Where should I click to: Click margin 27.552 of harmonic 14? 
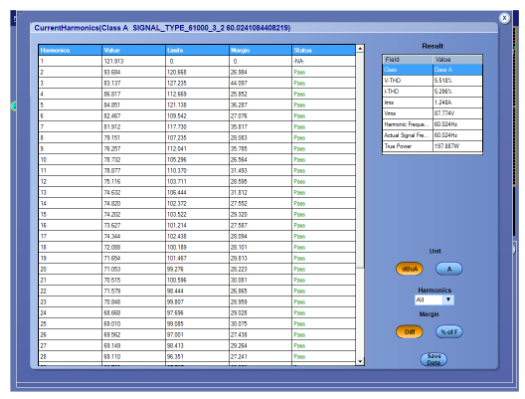239,204
